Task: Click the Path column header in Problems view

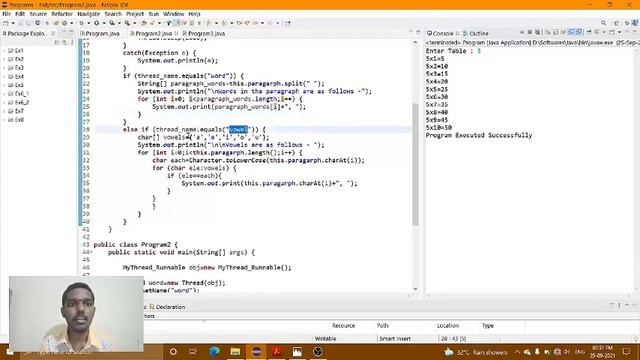Action: pyautogui.click(x=382, y=326)
